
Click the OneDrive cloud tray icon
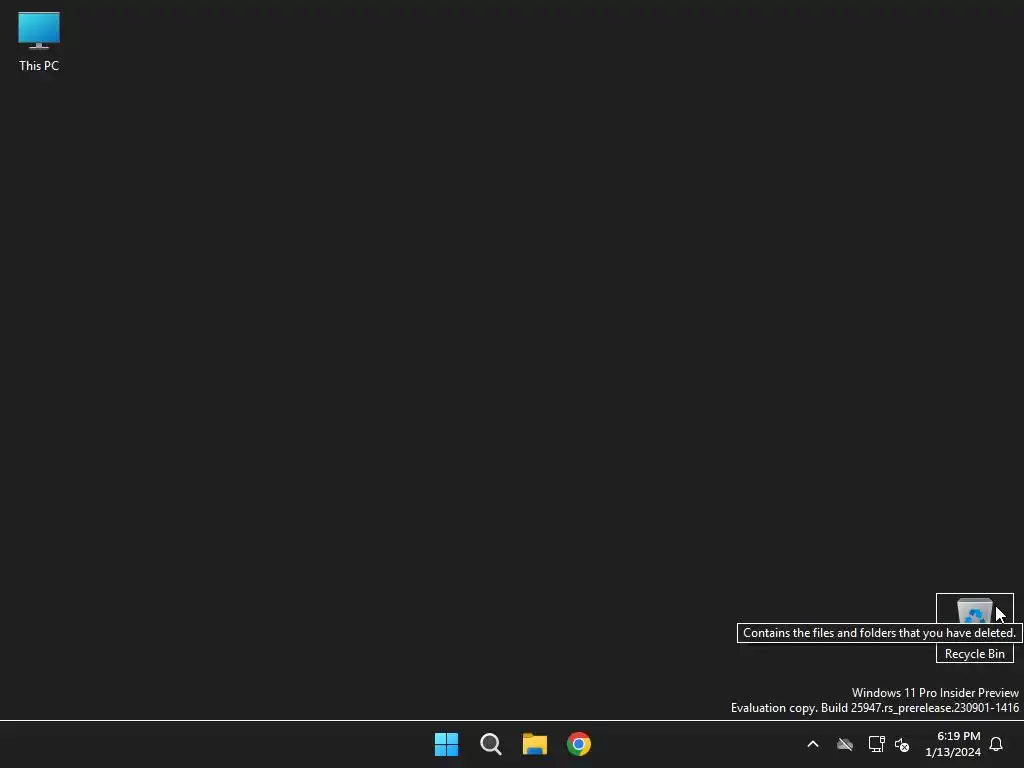coord(845,744)
